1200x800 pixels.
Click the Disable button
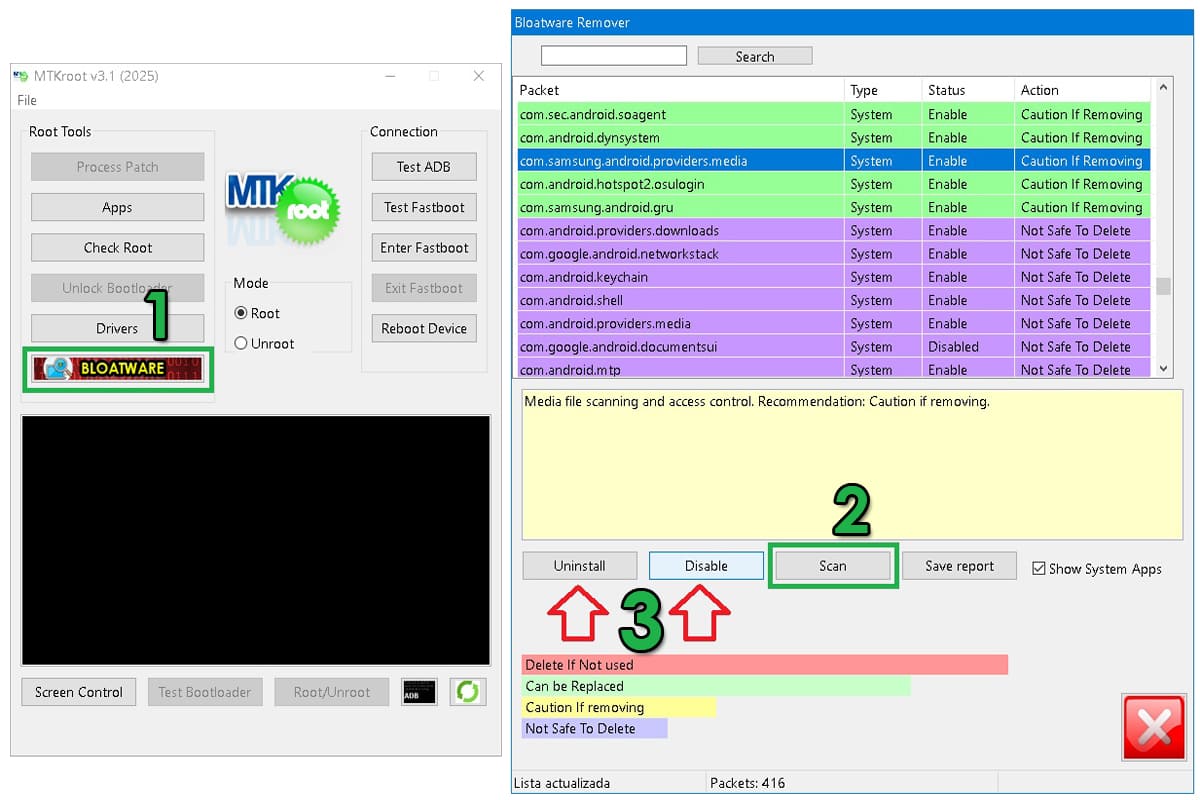coord(706,566)
